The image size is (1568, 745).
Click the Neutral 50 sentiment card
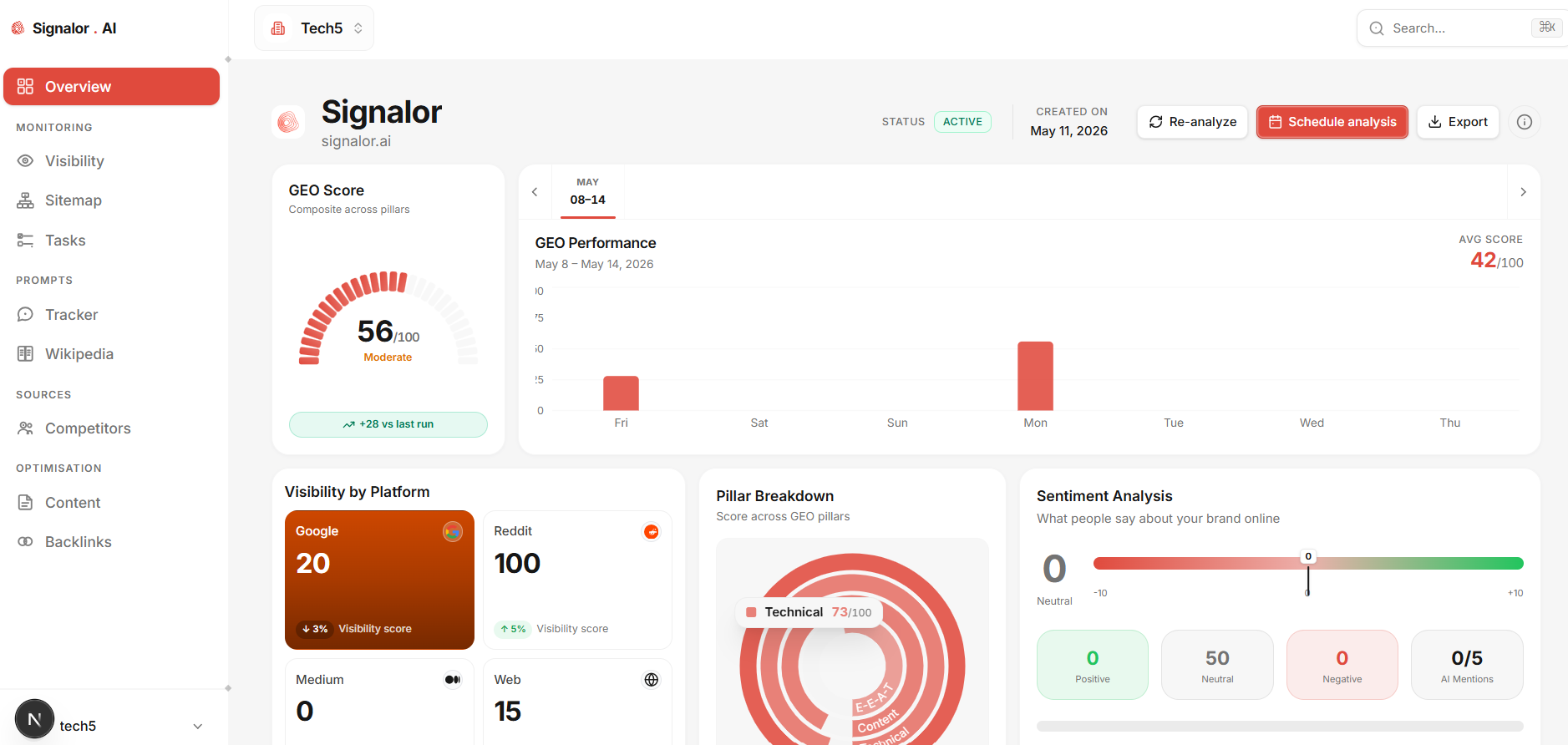(1217, 665)
